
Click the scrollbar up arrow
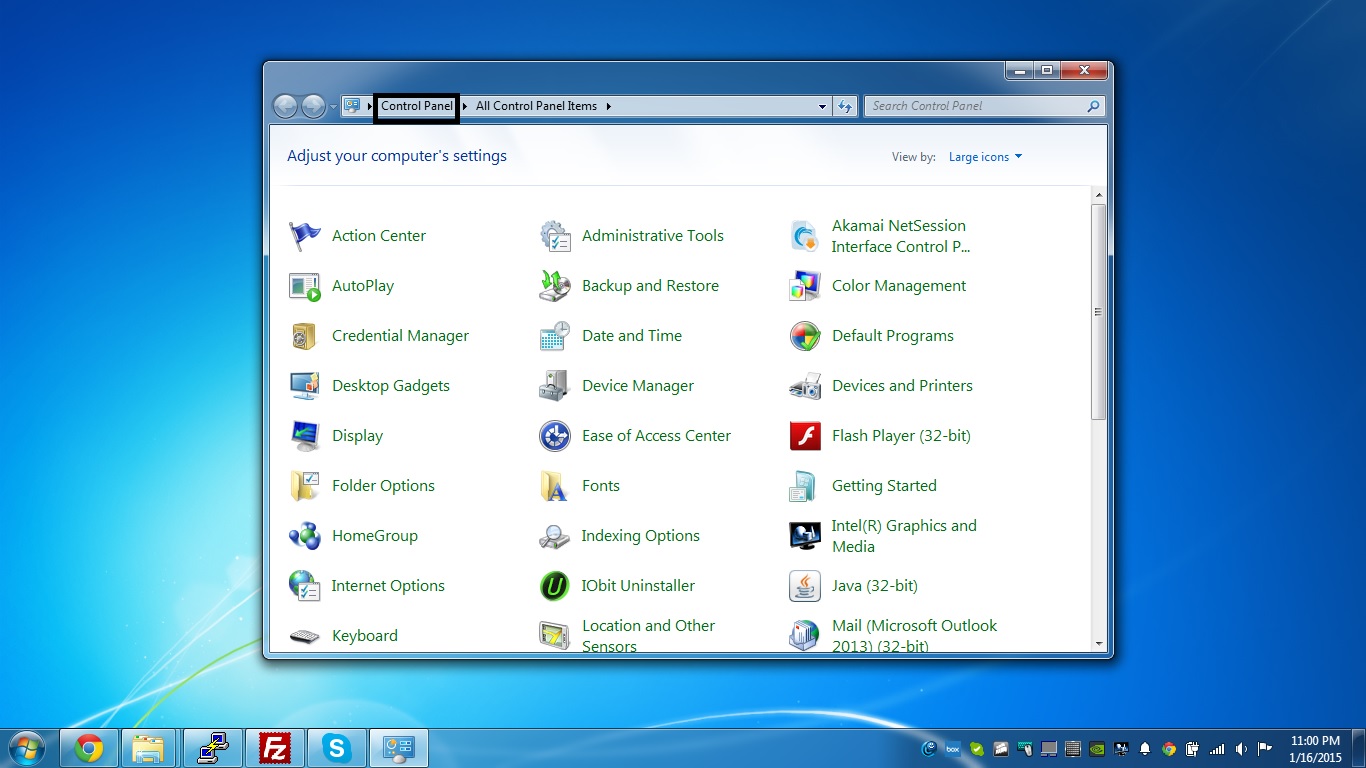[1099, 195]
